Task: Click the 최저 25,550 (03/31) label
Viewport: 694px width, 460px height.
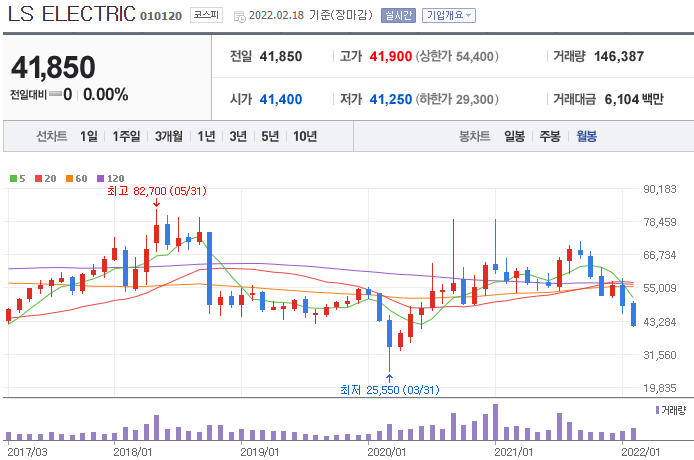Action: tap(389, 390)
